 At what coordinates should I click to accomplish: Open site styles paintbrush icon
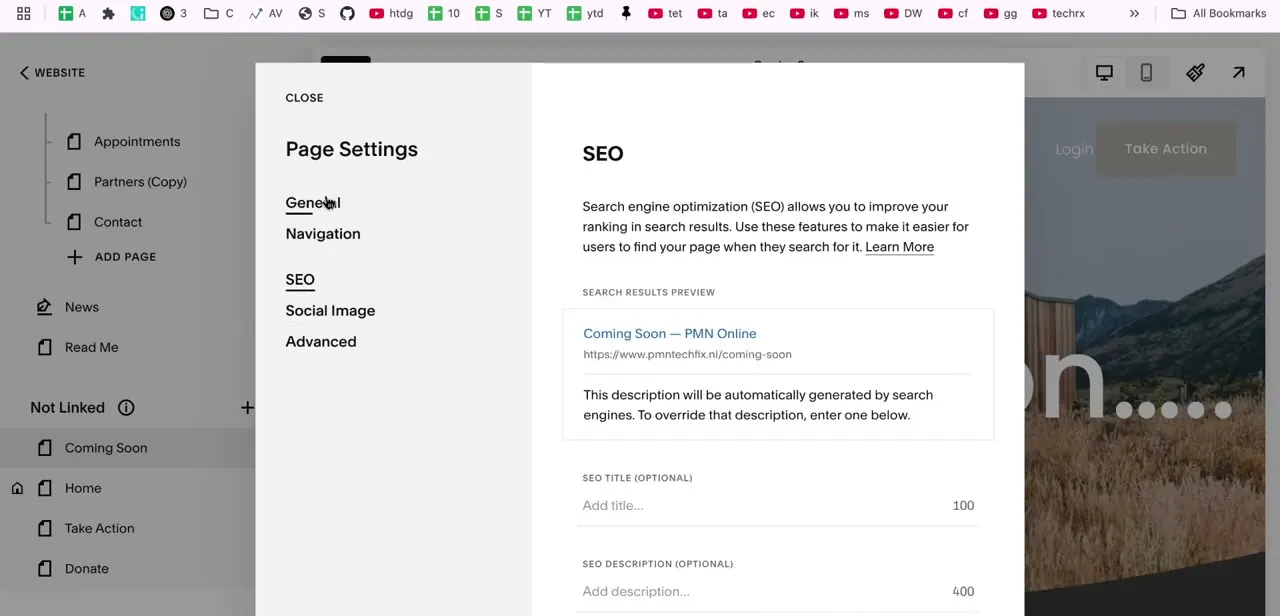click(x=1195, y=72)
